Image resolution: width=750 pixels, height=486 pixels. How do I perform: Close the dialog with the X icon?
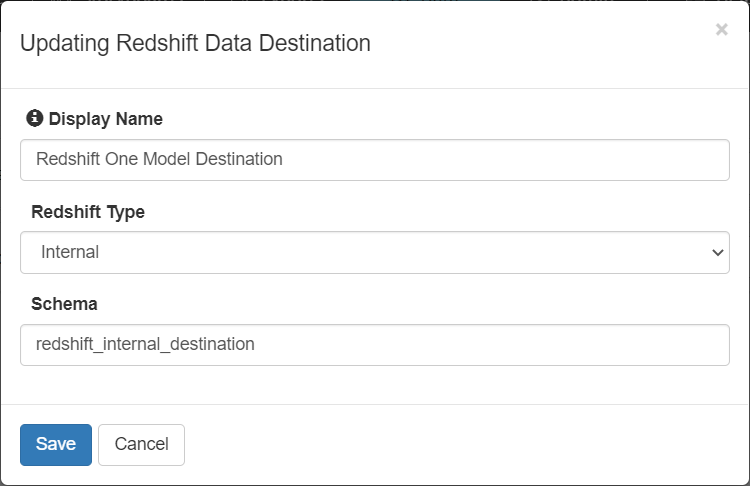(721, 30)
